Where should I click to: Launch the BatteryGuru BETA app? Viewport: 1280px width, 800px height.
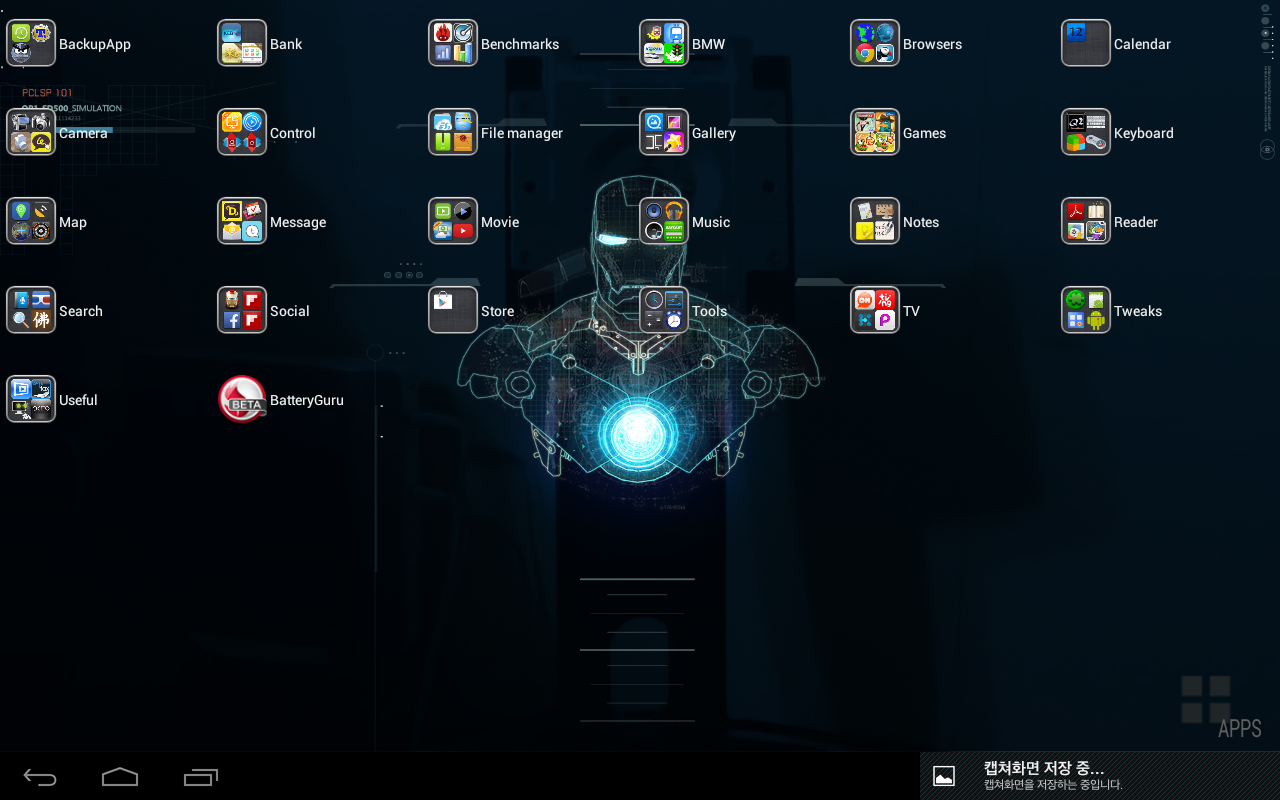242,399
